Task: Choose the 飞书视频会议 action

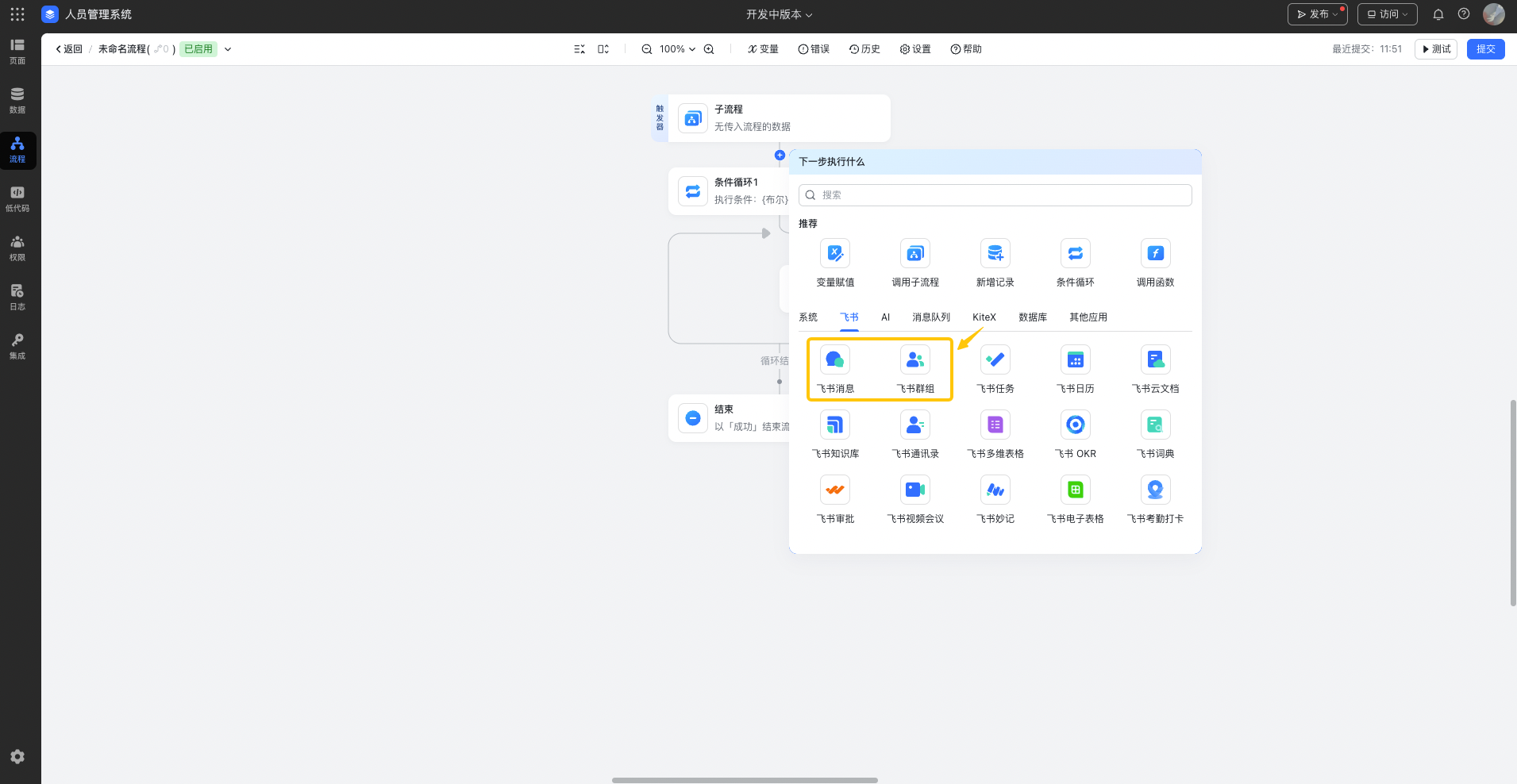Action: pos(915,500)
